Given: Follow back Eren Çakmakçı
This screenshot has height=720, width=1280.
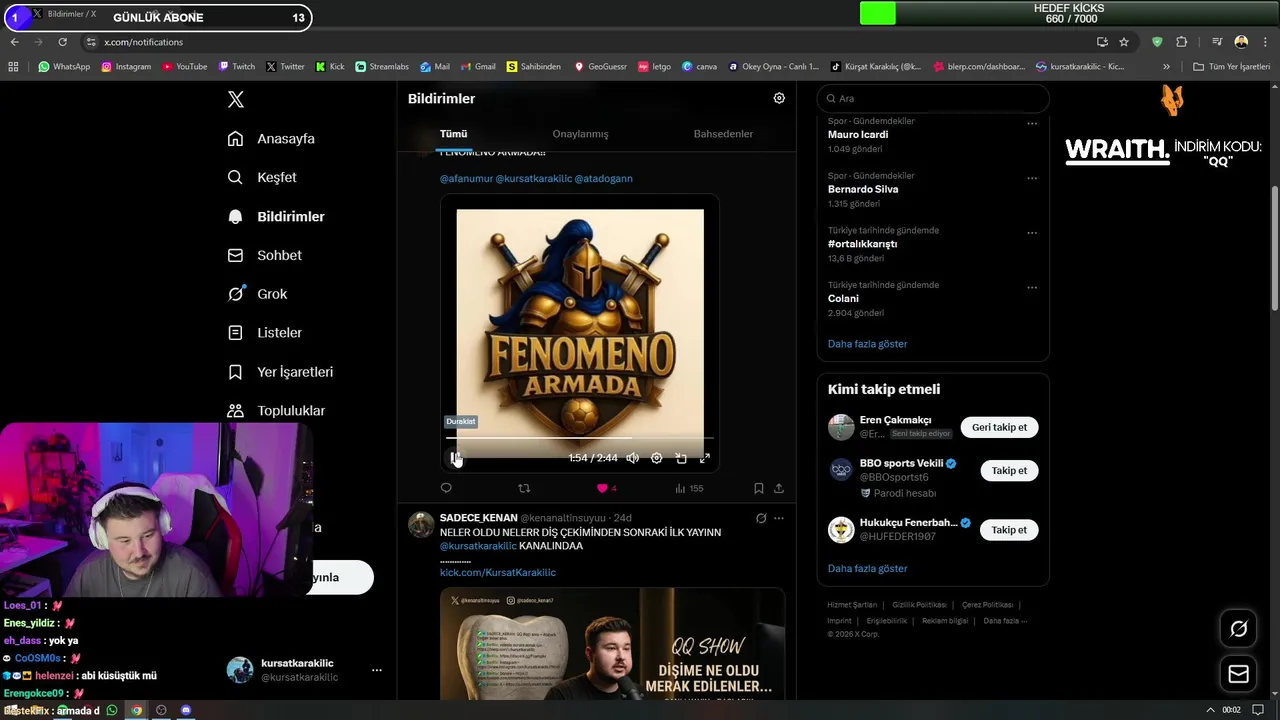Looking at the screenshot, I should point(999,427).
